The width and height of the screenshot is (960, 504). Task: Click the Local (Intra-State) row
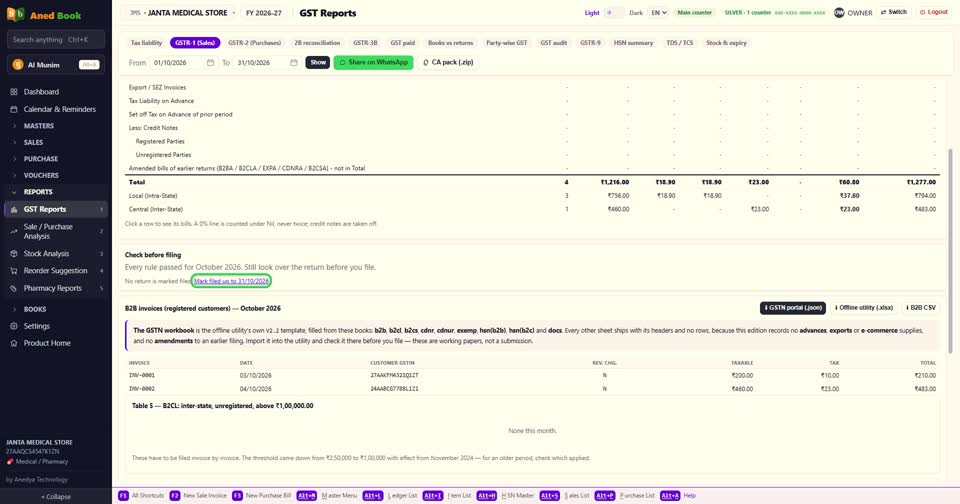coord(532,196)
